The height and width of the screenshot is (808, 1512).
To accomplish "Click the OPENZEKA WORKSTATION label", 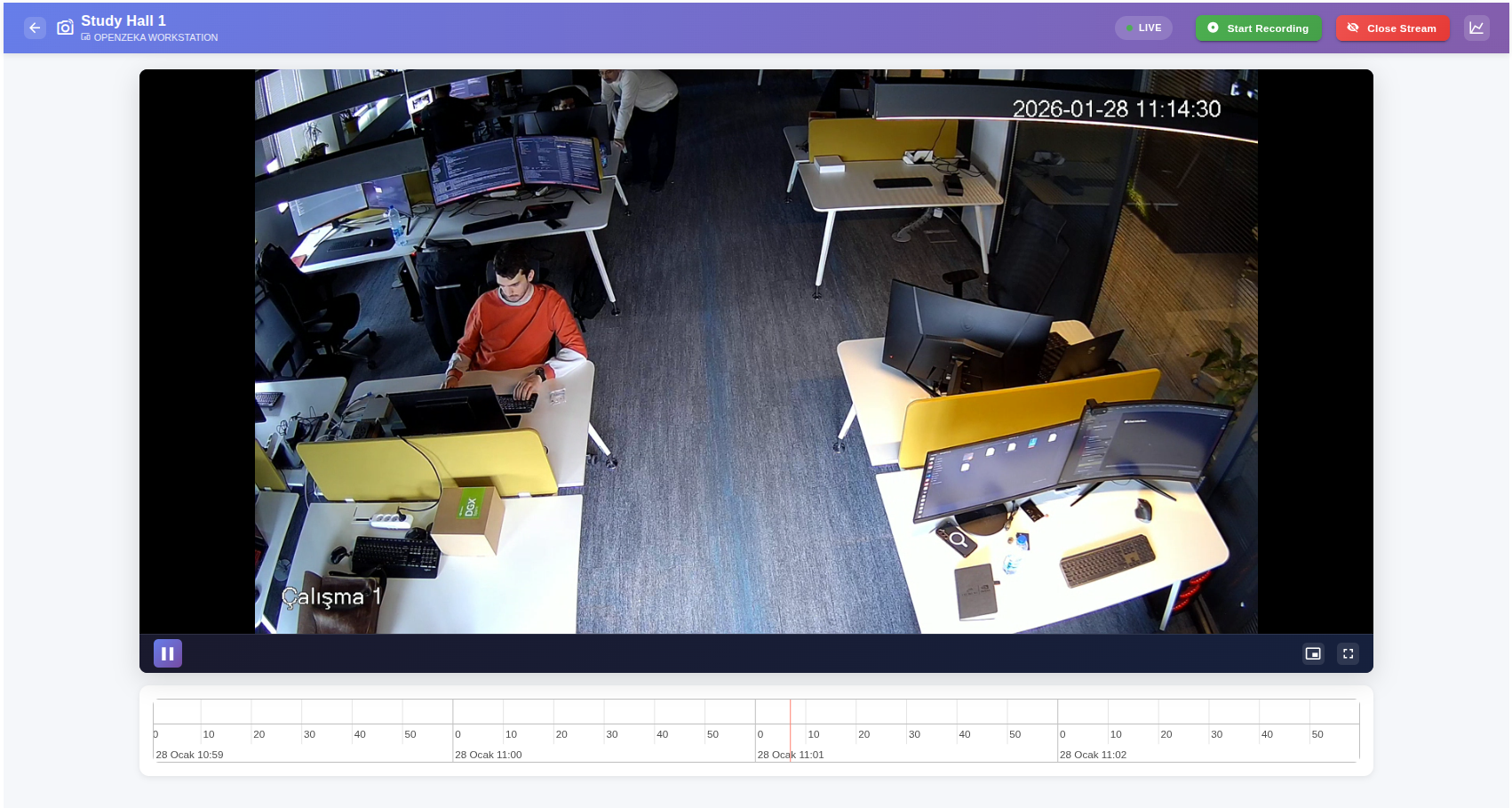I will (x=155, y=37).
